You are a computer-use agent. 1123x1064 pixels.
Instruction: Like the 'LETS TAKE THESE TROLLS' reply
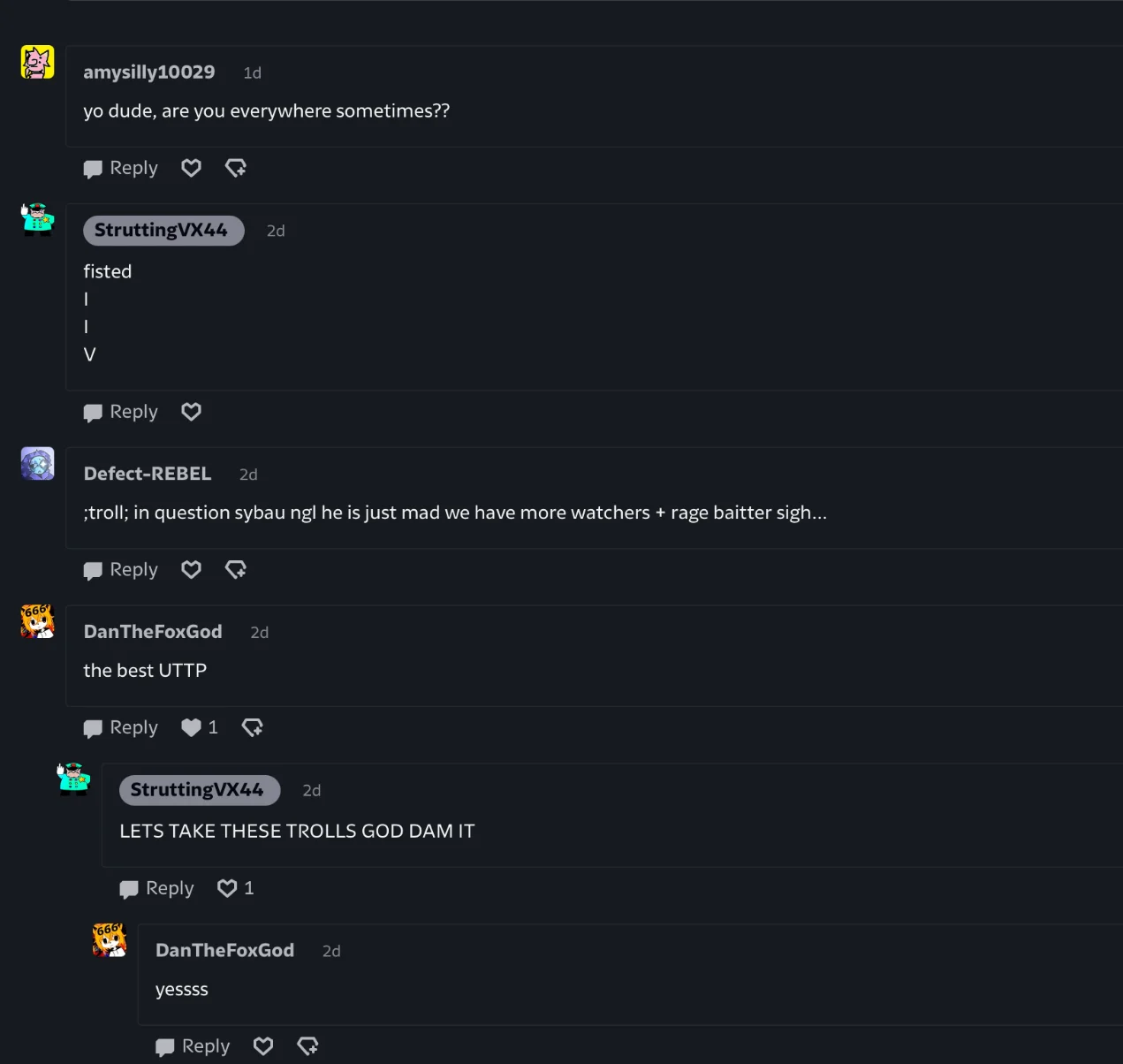pyautogui.click(x=227, y=888)
